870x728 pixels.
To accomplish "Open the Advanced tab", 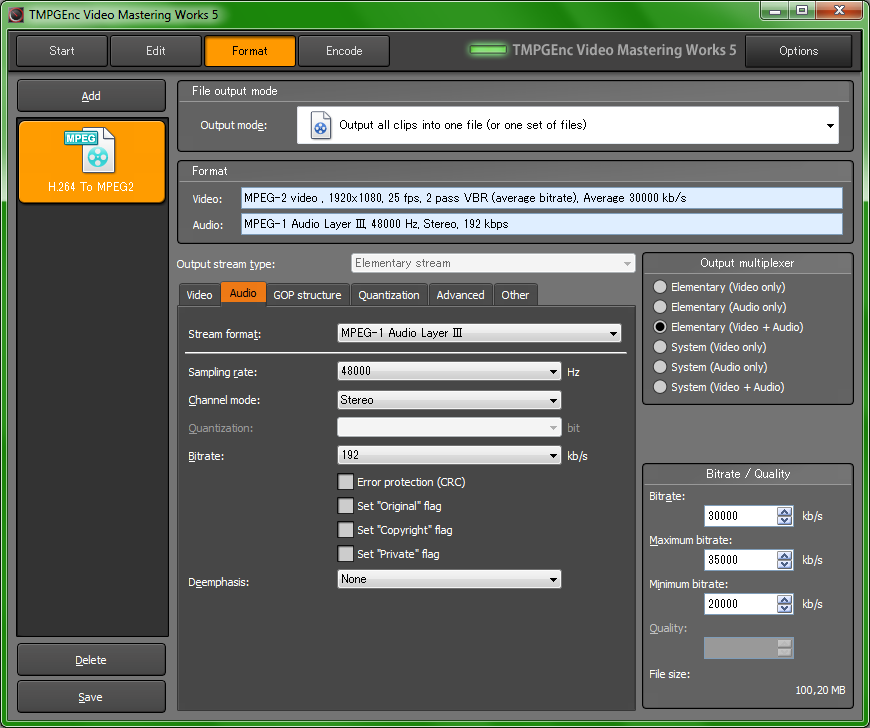I will click(x=461, y=295).
